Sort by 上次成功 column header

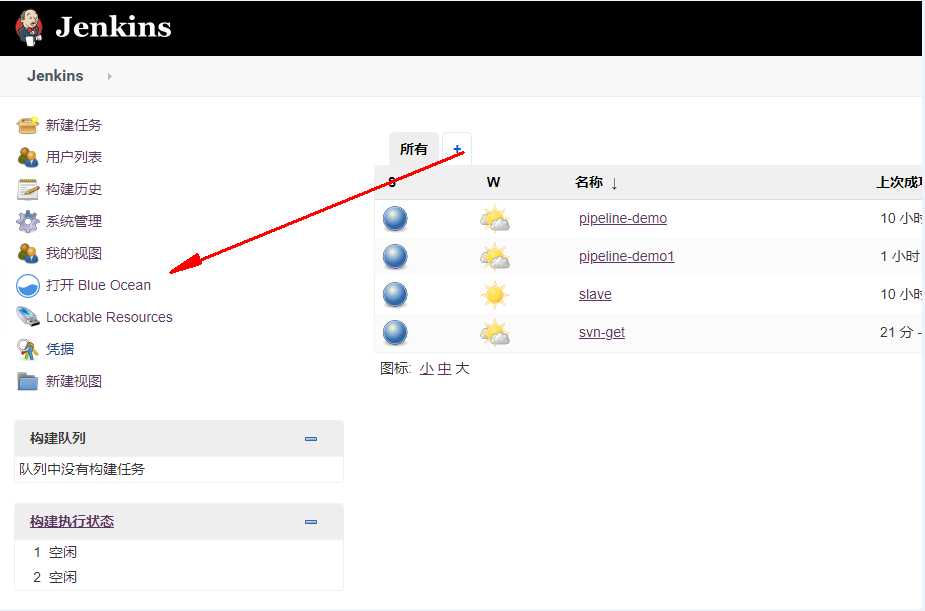899,182
